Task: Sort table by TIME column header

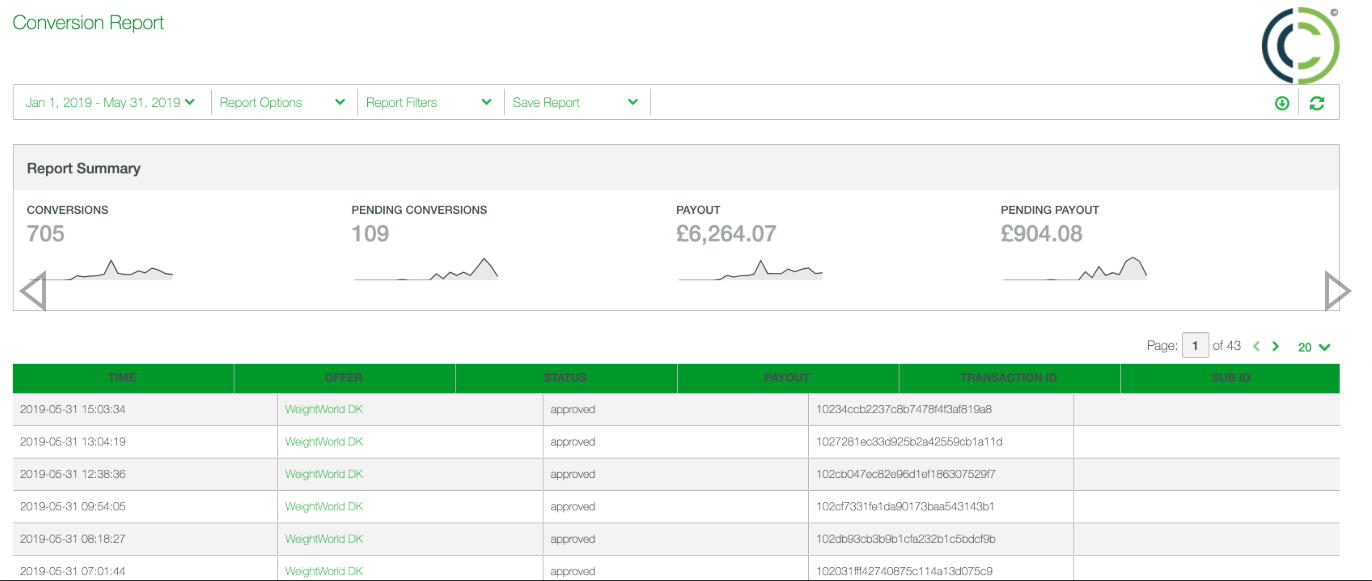Action: [x=122, y=378]
